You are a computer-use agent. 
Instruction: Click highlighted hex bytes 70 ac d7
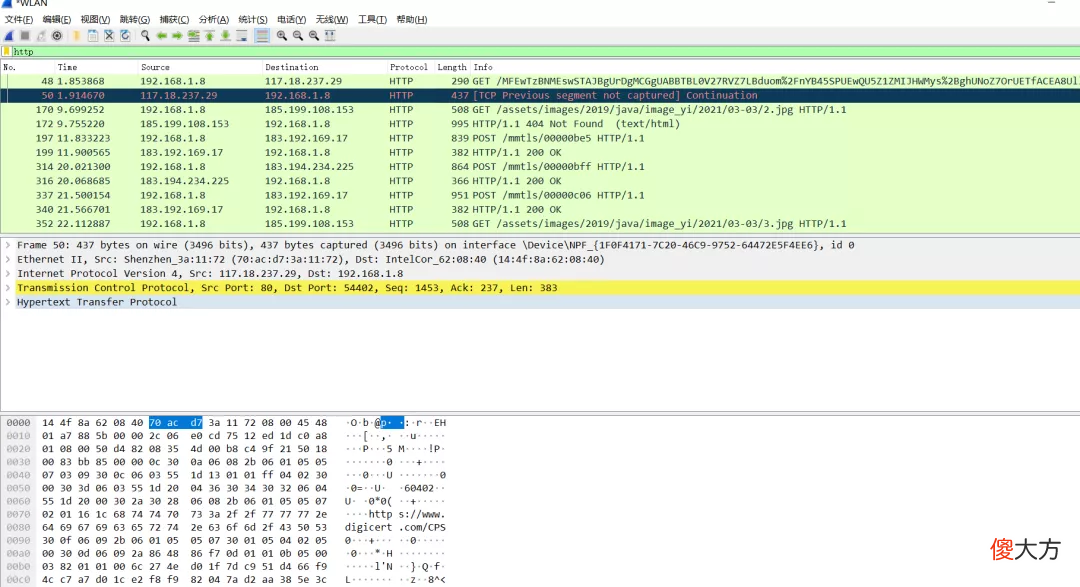(x=176, y=422)
